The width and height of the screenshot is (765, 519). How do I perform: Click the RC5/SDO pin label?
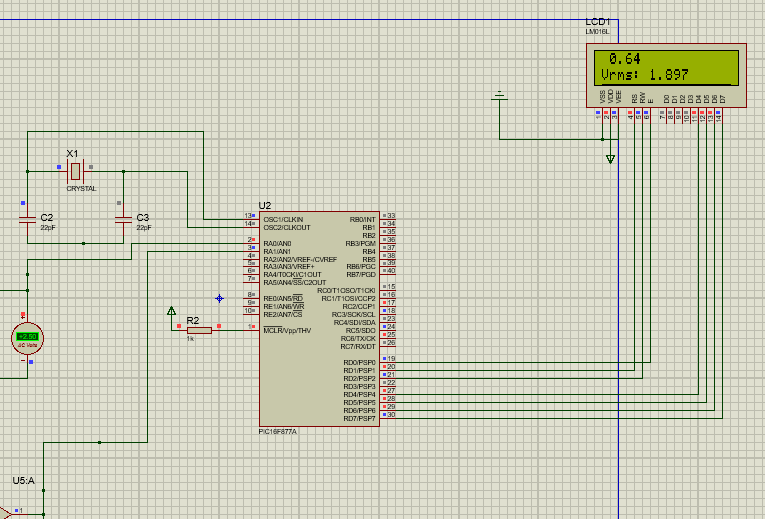point(361,331)
